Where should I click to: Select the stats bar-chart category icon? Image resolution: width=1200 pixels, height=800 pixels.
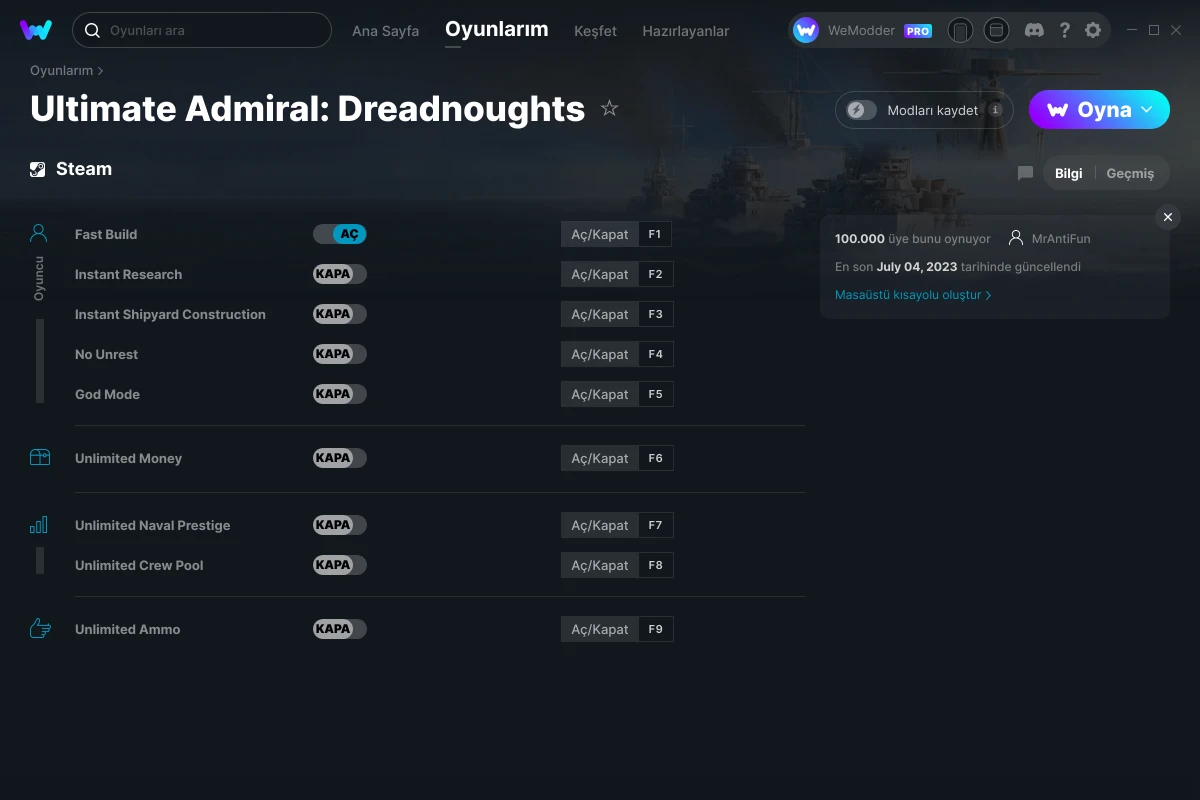pos(39,524)
